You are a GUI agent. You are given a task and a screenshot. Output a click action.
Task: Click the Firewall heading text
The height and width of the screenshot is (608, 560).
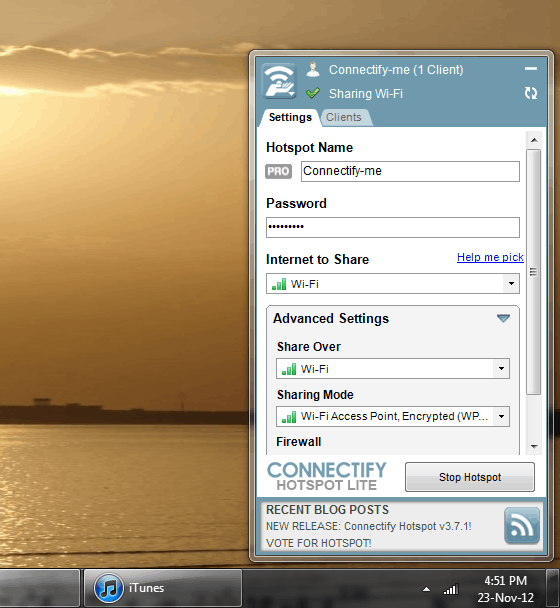coord(299,442)
